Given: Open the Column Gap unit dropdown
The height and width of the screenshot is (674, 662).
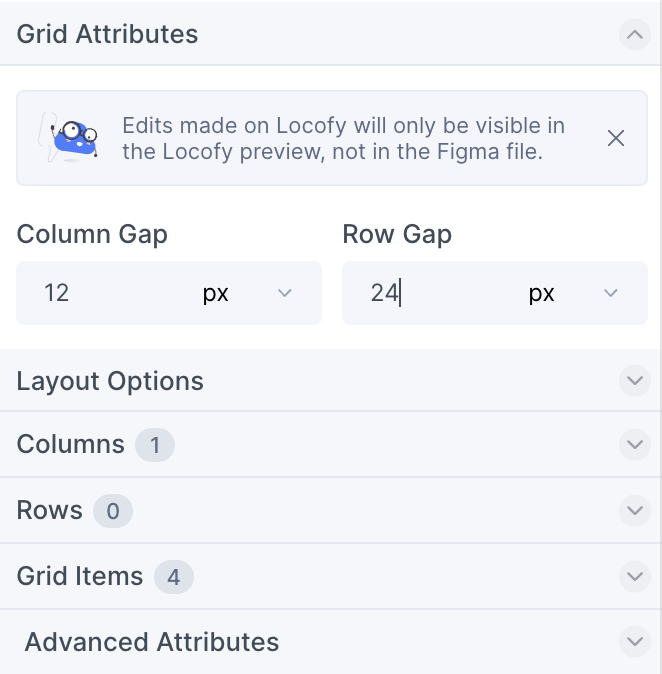Looking at the screenshot, I should pos(285,293).
